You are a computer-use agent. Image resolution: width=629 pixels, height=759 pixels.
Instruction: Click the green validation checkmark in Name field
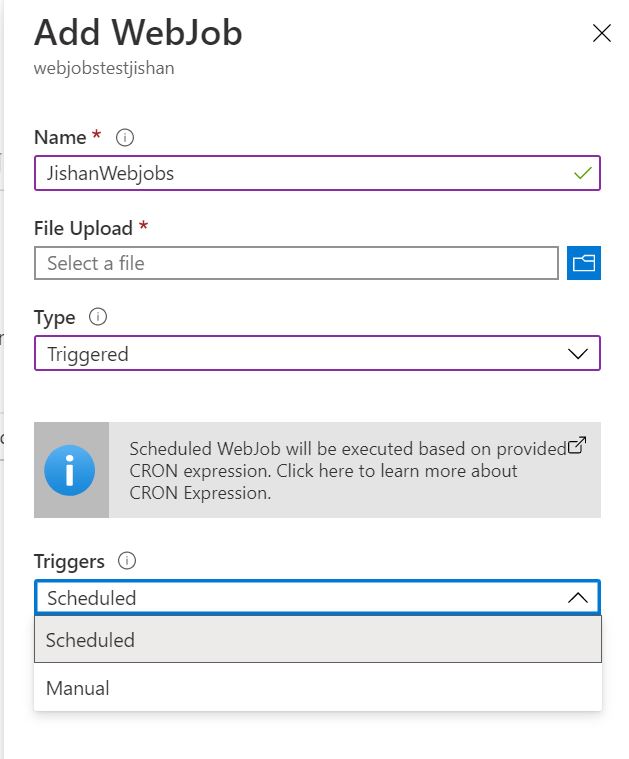click(x=583, y=173)
